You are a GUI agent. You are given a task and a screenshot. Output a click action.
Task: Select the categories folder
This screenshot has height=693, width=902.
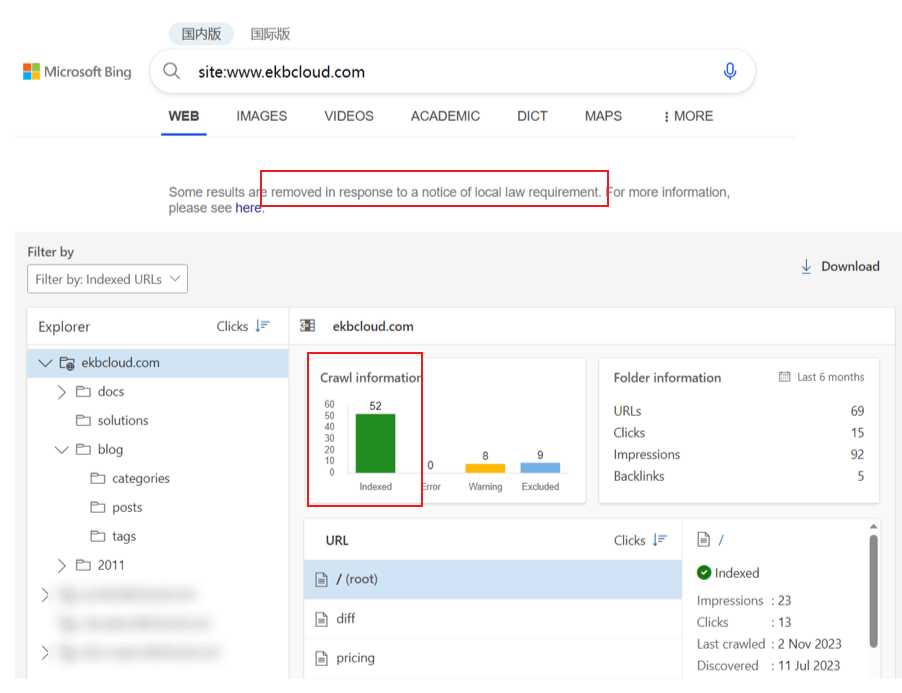pos(140,478)
